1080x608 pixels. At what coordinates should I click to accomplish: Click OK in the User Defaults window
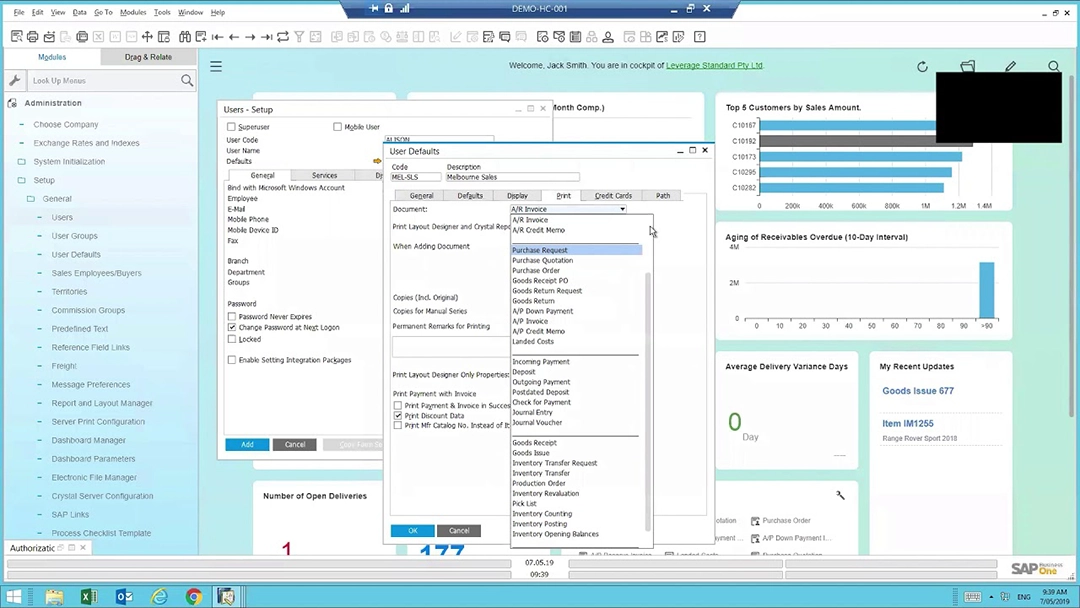(x=413, y=531)
